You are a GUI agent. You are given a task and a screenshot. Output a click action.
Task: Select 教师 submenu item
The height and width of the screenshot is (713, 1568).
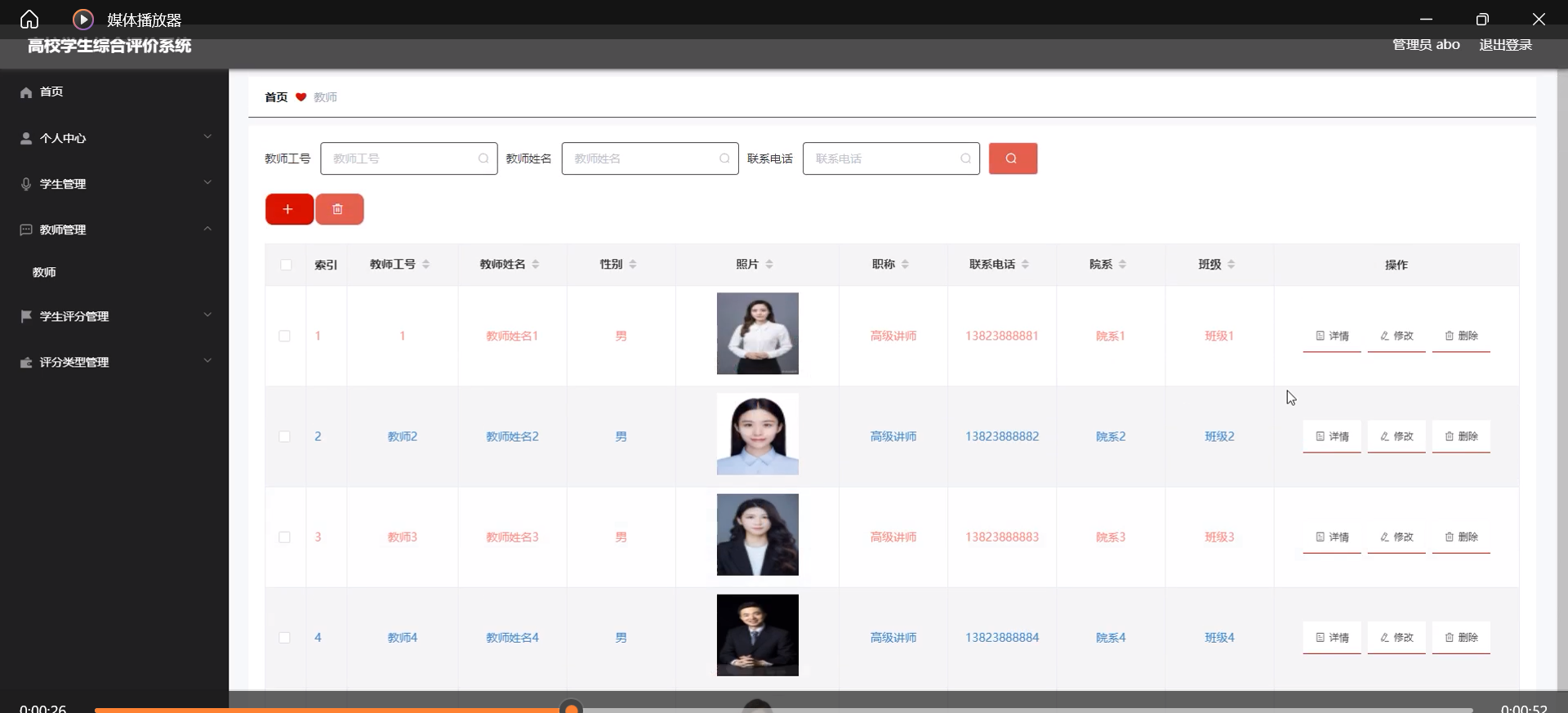[114, 272]
